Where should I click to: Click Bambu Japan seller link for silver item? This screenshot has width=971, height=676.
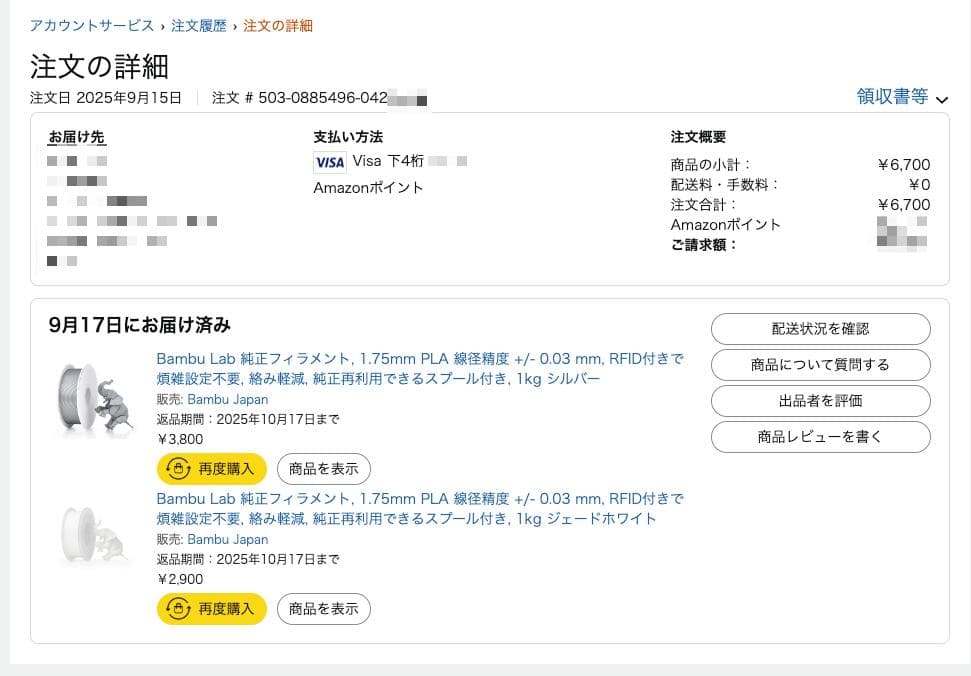(x=227, y=399)
